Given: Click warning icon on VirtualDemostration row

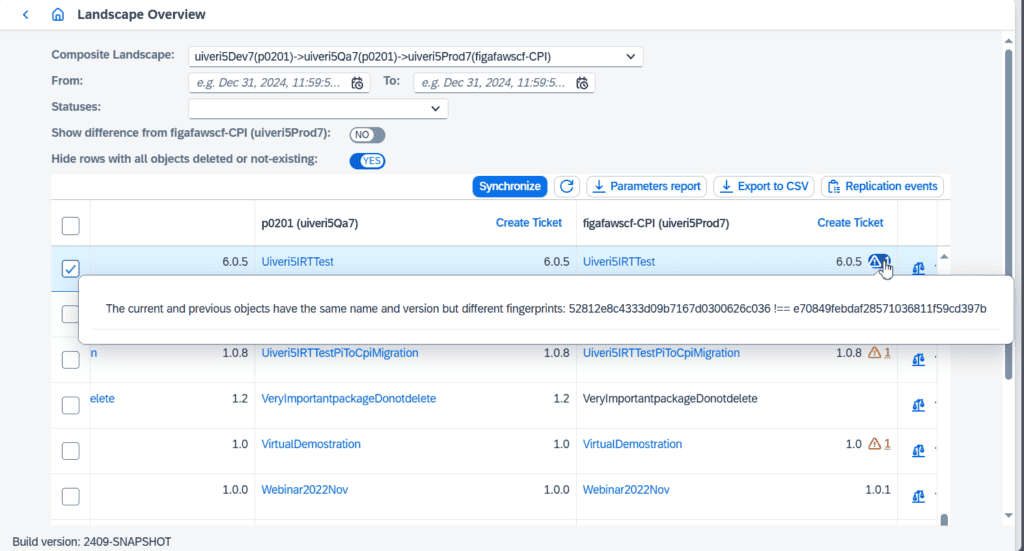Looking at the screenshot, I should (x=879, y=445).
